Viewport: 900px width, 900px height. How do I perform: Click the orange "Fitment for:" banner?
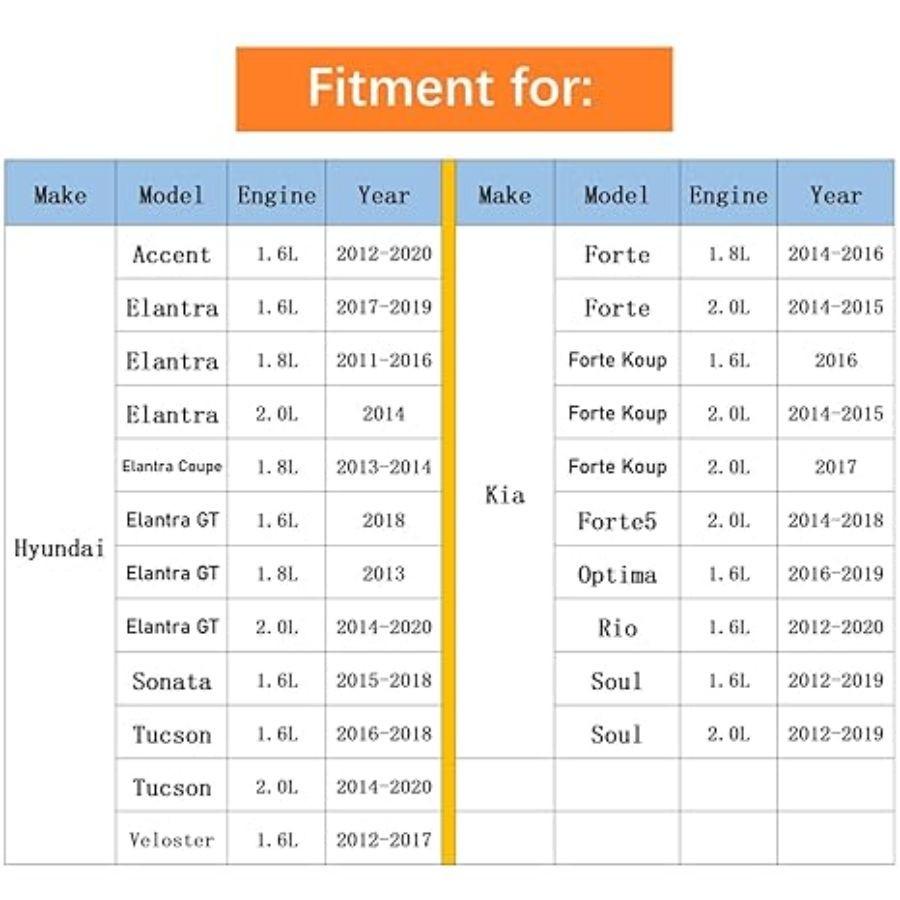point(453,89)
